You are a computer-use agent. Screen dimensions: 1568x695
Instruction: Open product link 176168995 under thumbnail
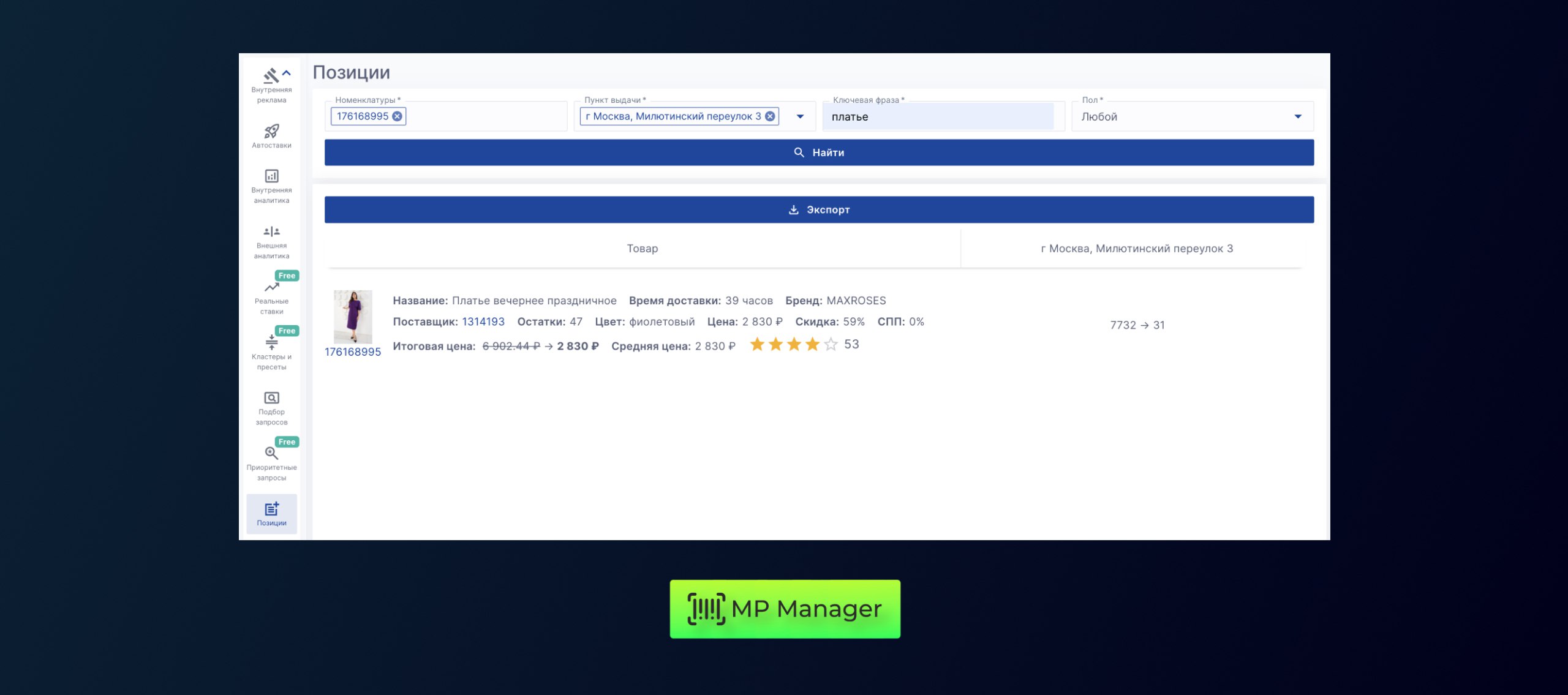(x=353, y=351)
